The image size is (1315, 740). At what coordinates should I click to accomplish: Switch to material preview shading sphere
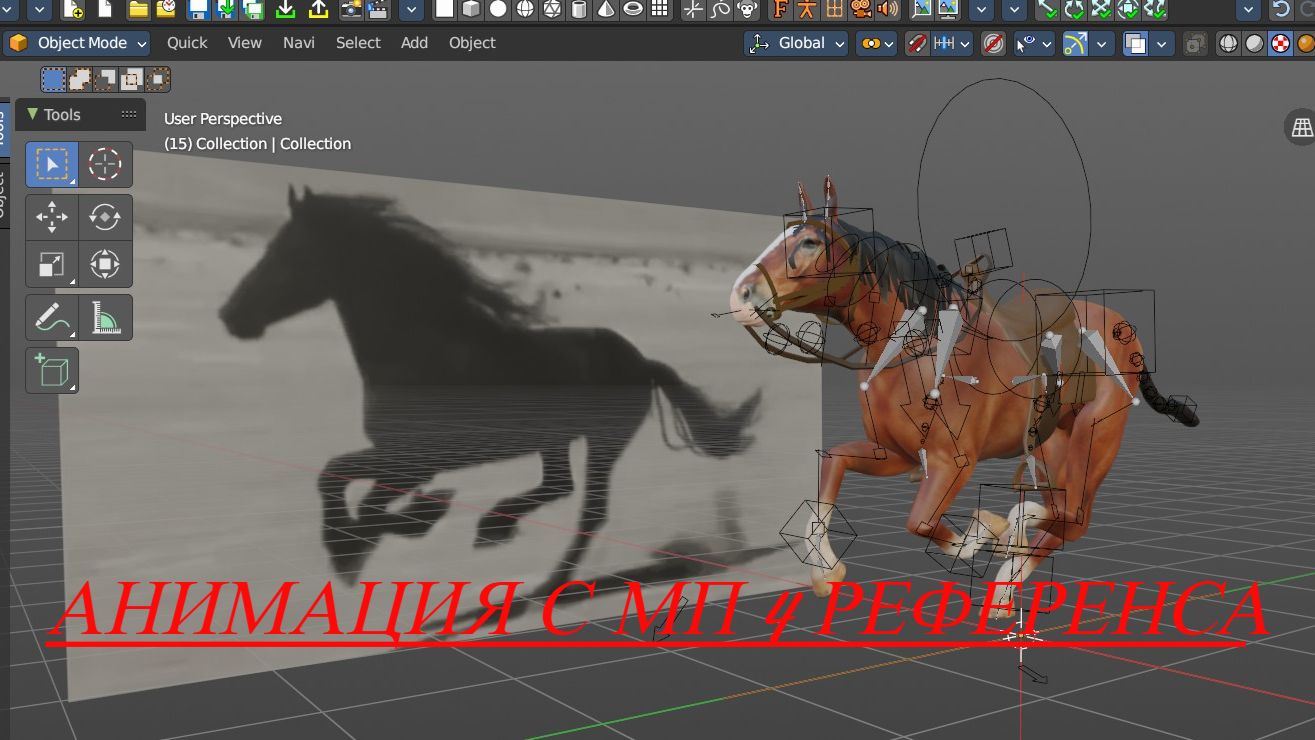tap(1280, 44)
